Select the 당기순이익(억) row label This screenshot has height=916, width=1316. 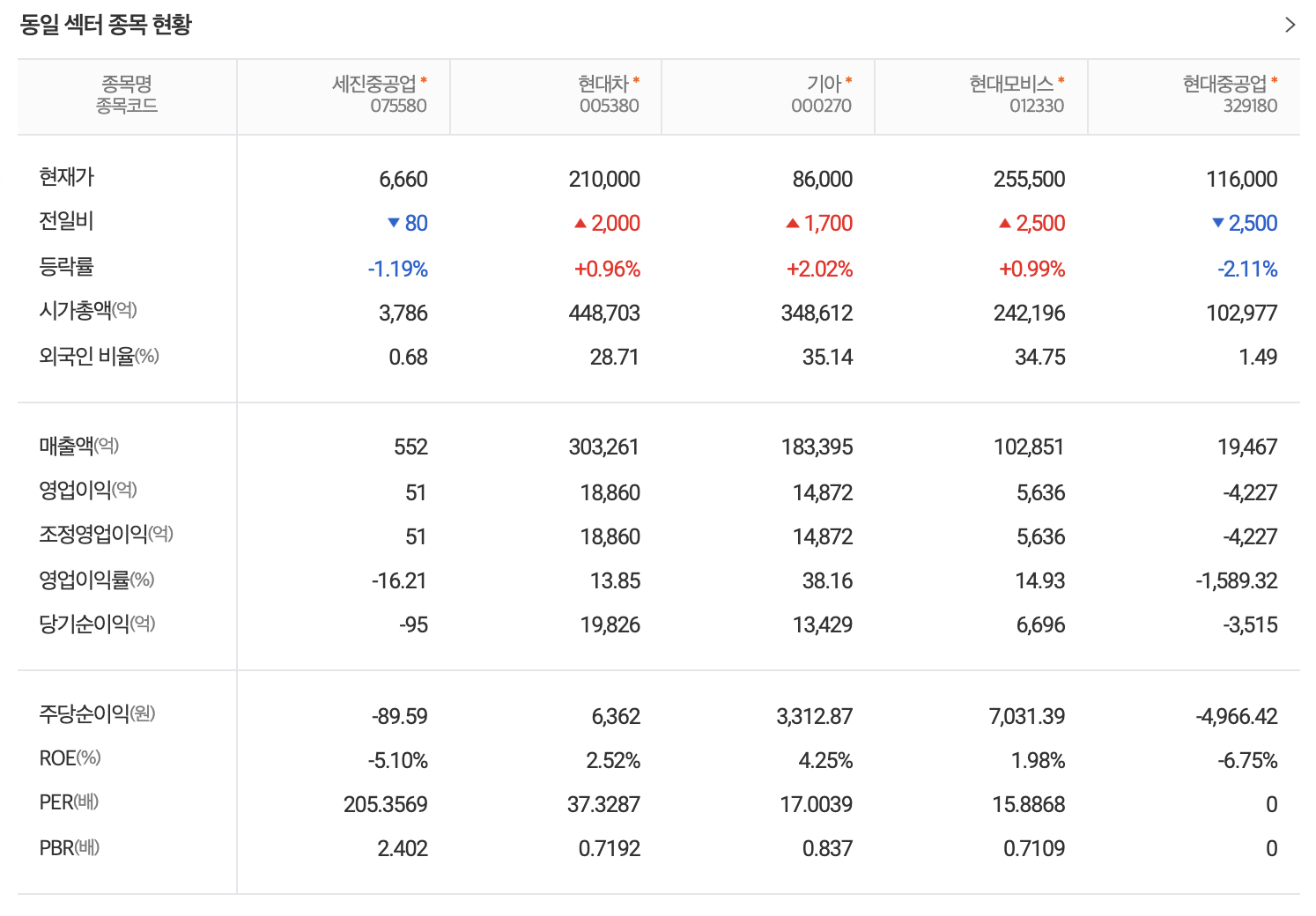(97, 624)
